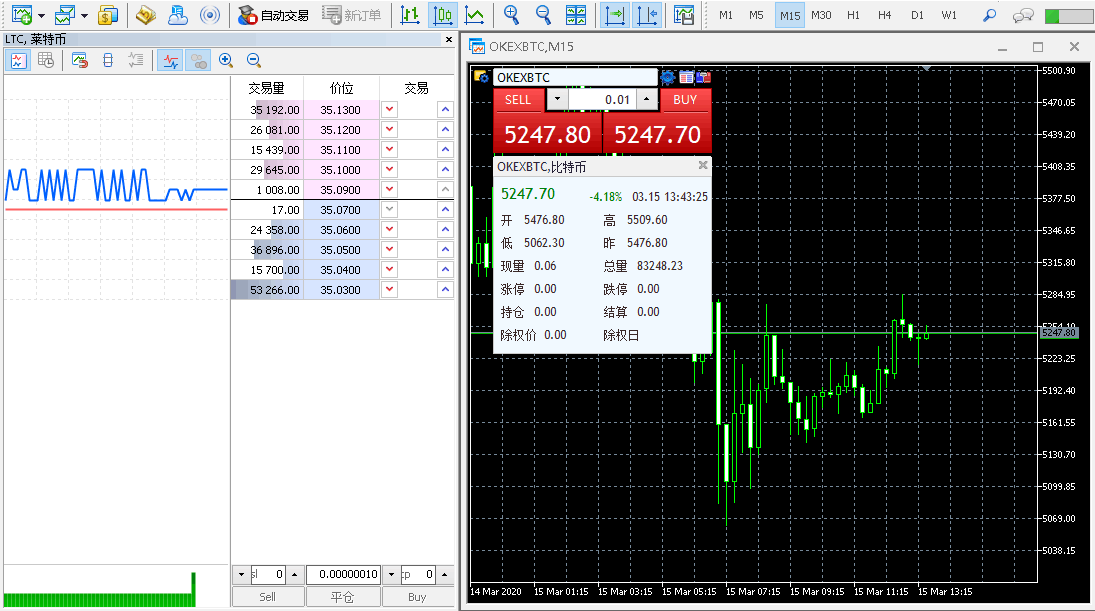Click the 平仓 close position button
The width and height of the screenshot is (1095, 611).
point(343,596)
